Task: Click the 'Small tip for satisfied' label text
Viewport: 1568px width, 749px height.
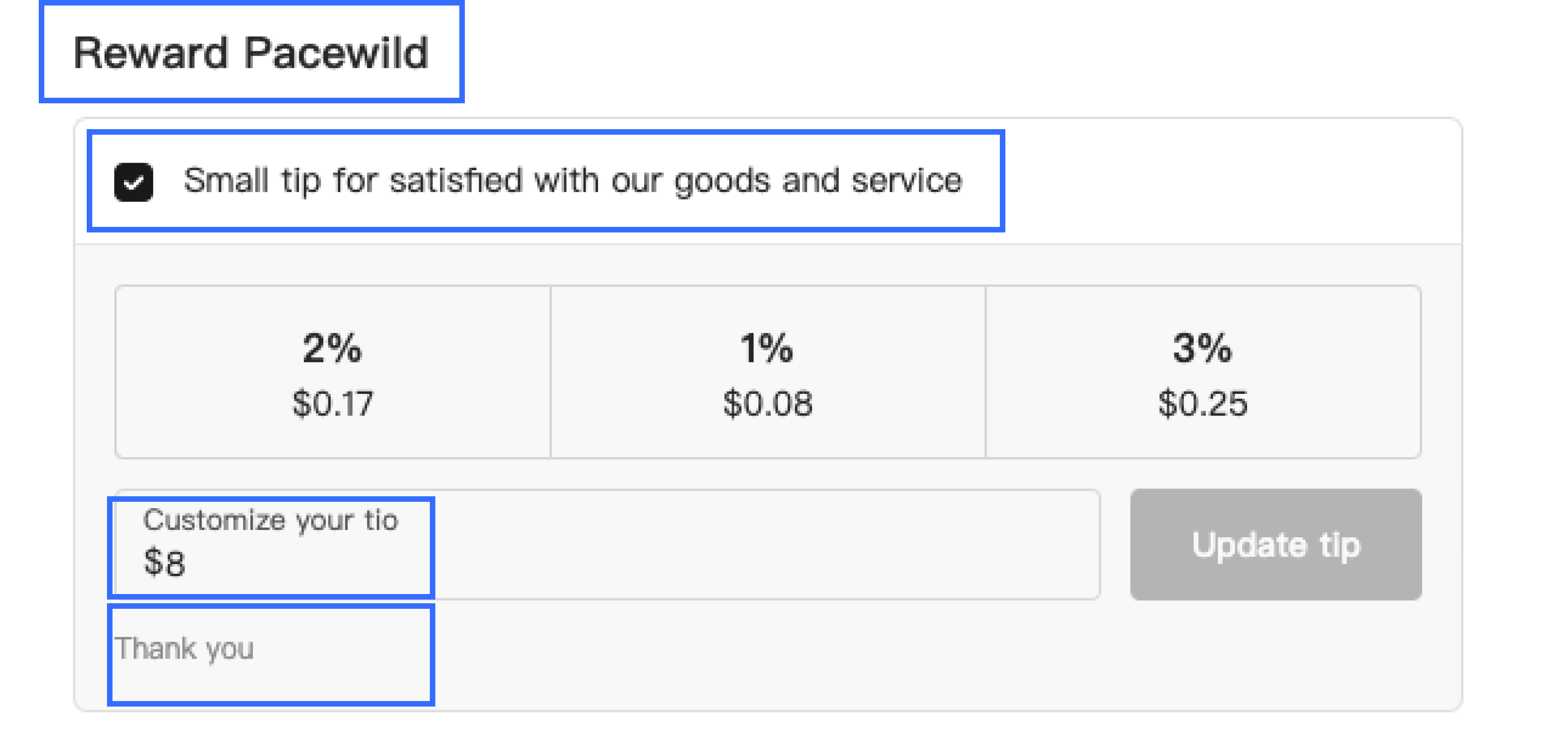Action: [572, 181]
